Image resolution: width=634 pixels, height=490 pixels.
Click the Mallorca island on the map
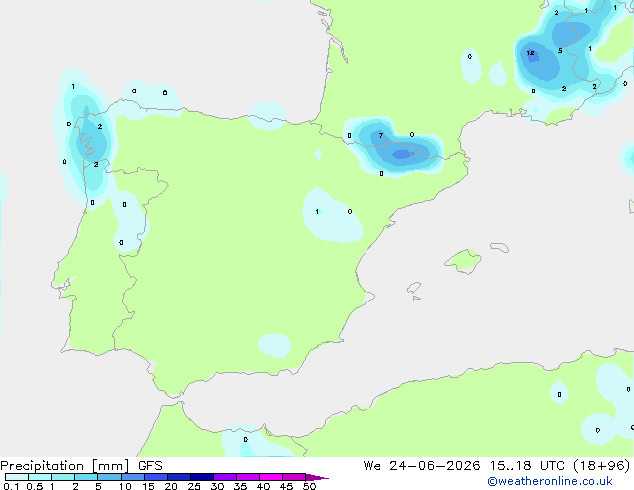(463, 261)
